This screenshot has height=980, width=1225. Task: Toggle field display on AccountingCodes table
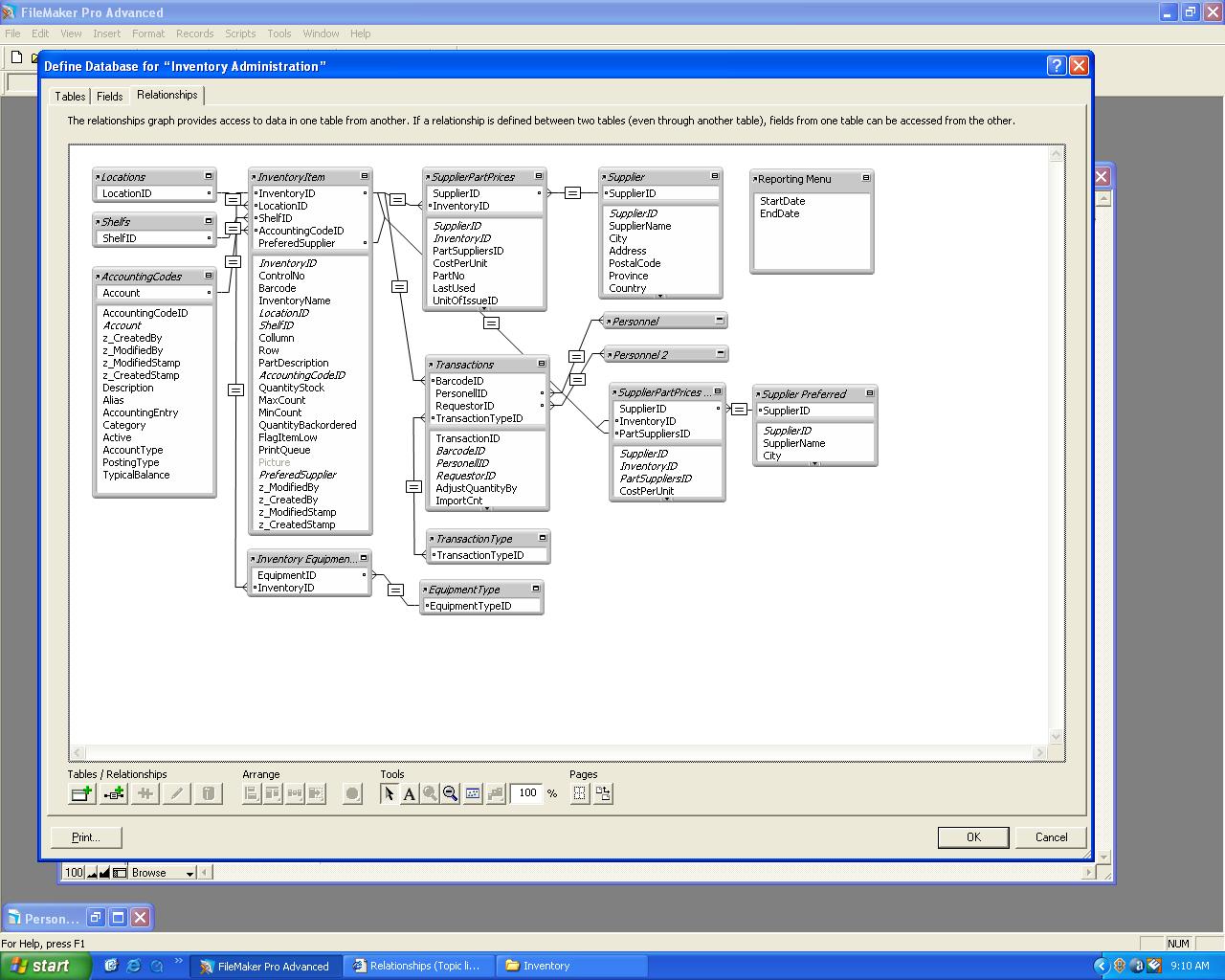(x=209, y=276)
